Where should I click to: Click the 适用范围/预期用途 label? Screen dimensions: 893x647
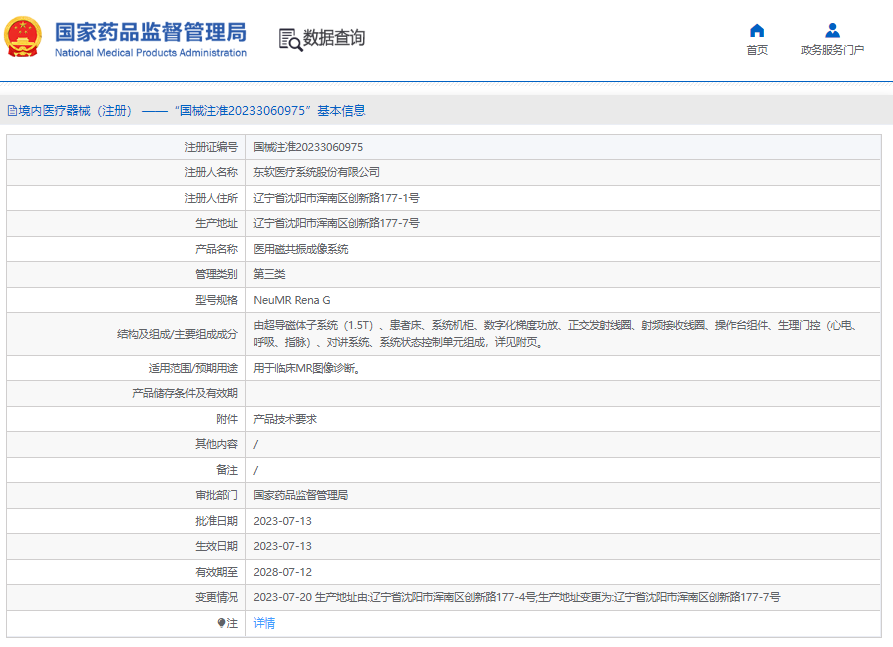[x=193, y=368]
